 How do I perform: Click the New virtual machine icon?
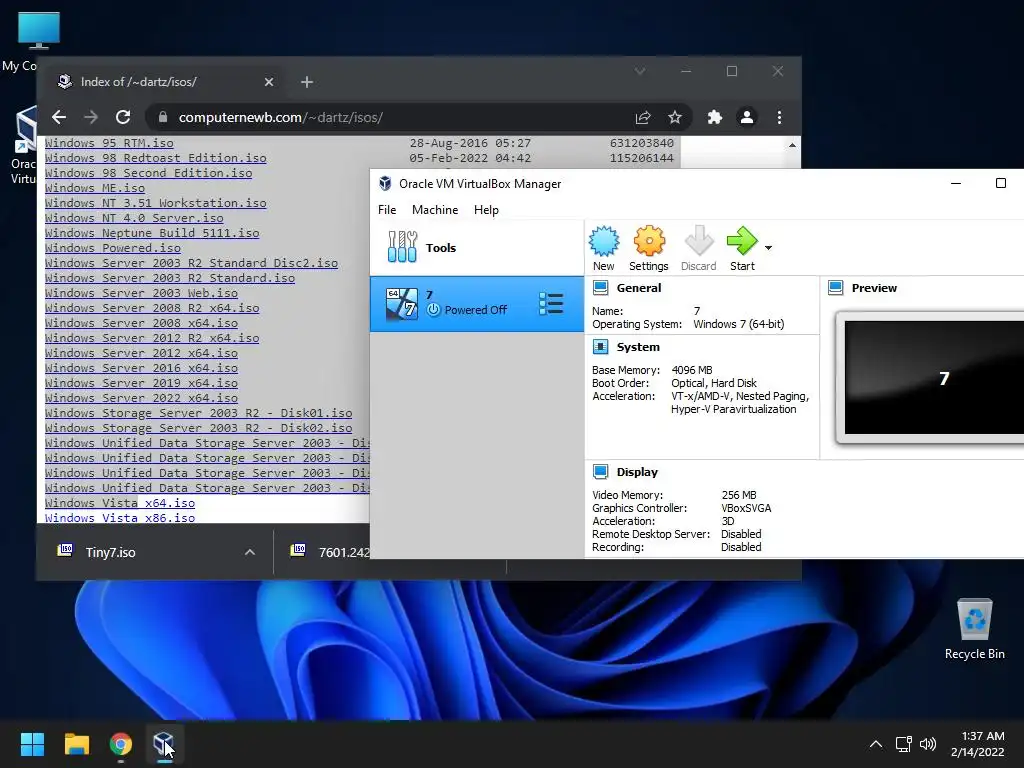click(x=603, y=242)
